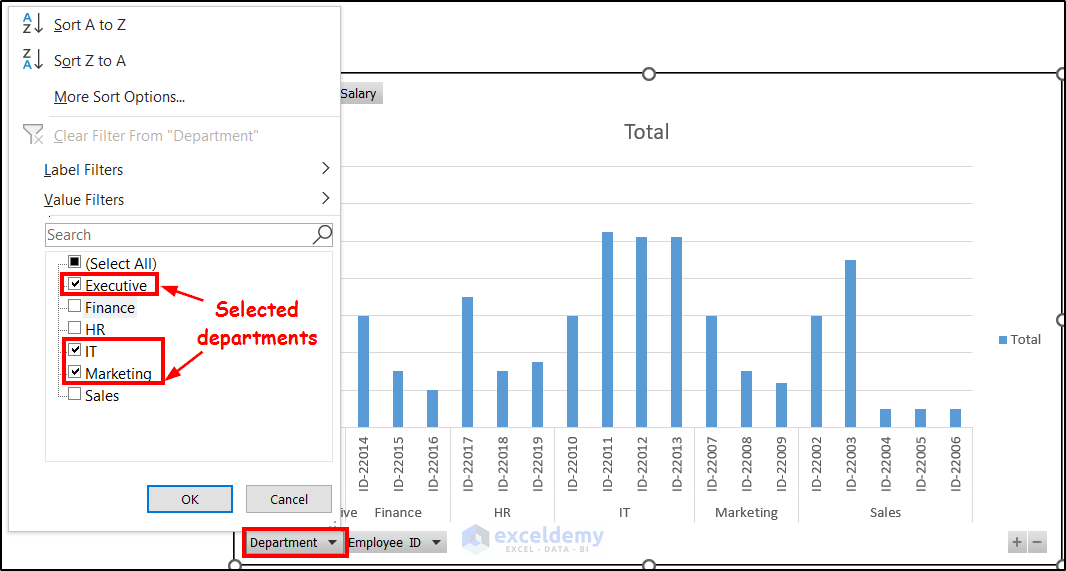Click the Finance category axis label

click(398, 513)
